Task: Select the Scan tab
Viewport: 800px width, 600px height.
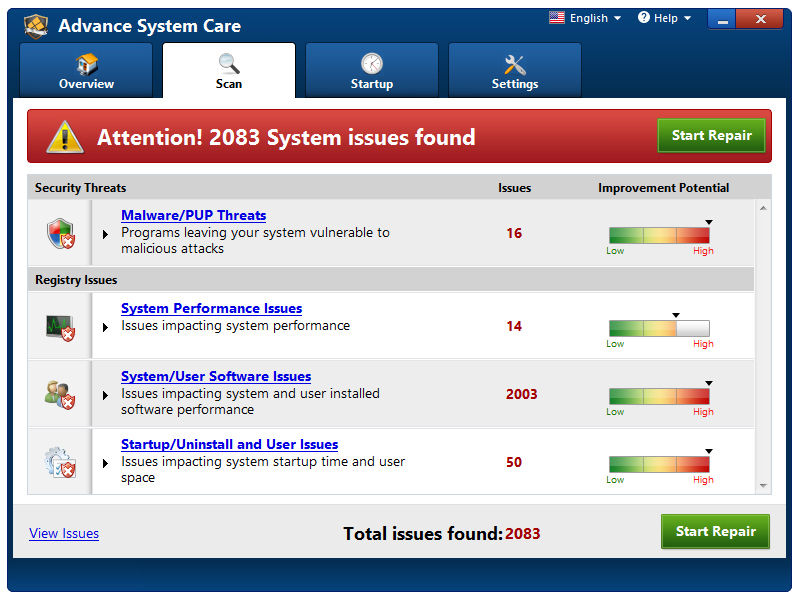Action: tap(229, 70)
